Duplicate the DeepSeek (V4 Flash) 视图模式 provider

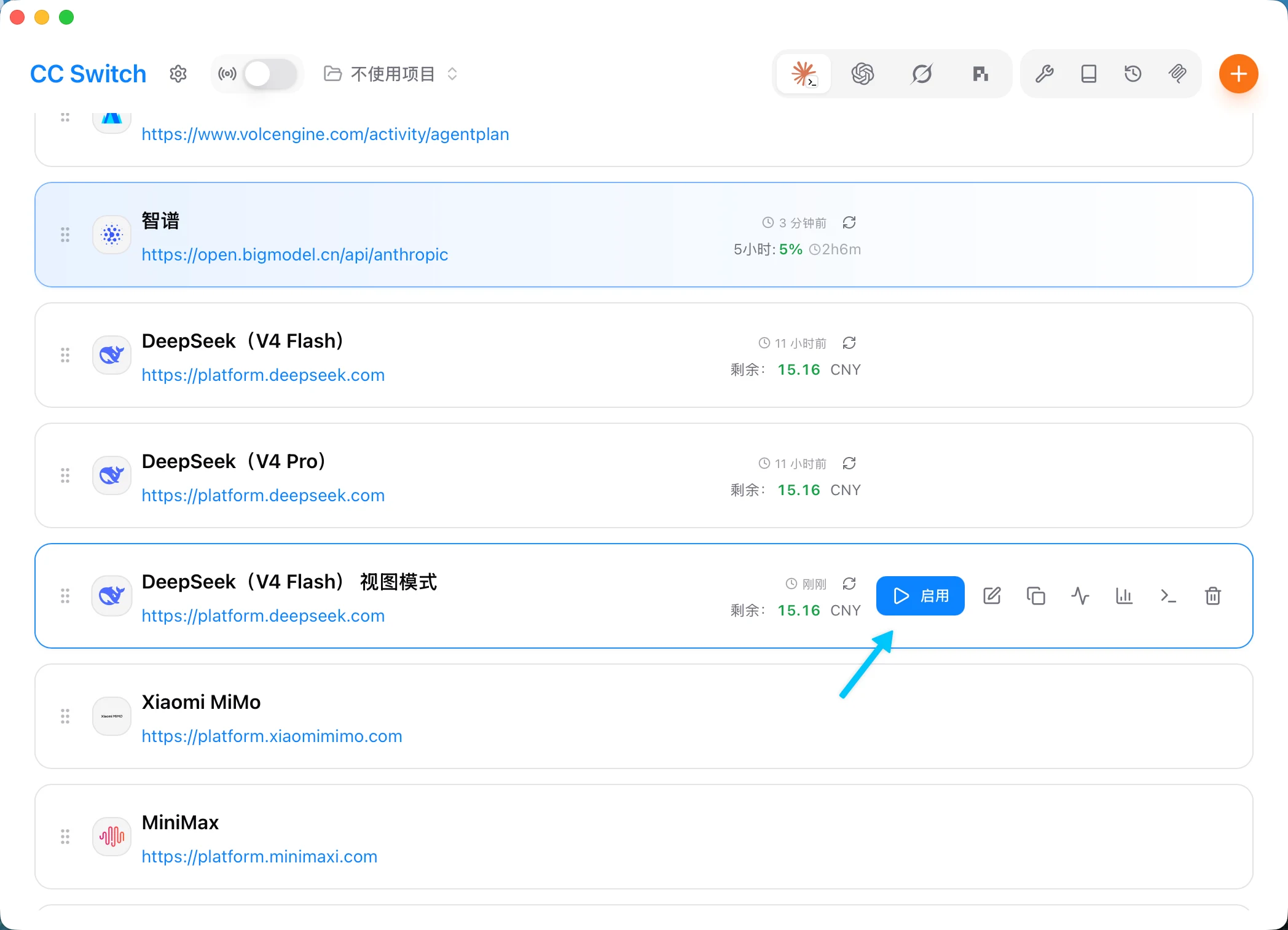click(1036, 596)
